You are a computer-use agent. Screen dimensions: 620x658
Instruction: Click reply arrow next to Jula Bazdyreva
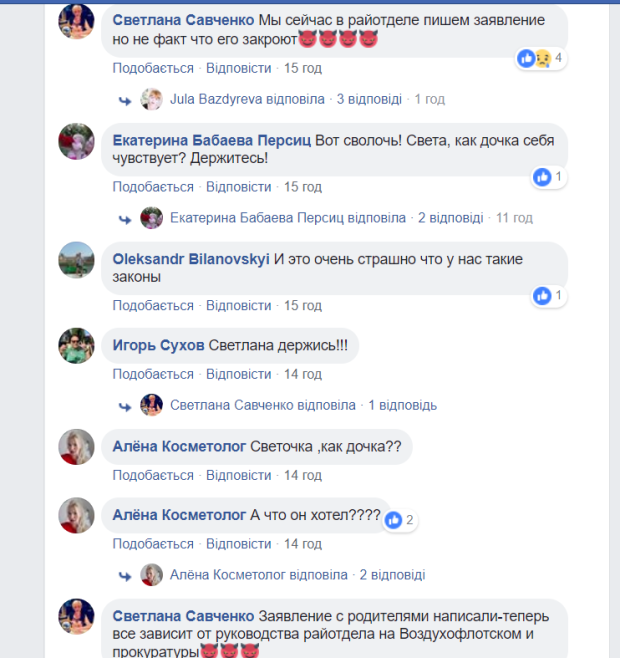pos(125,100)
